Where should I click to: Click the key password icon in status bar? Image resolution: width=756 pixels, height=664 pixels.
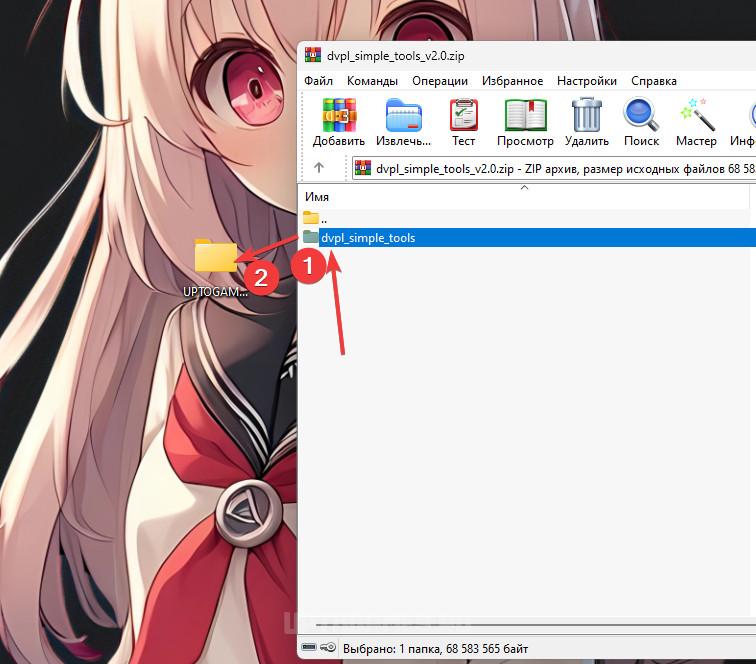click(327, 648)
